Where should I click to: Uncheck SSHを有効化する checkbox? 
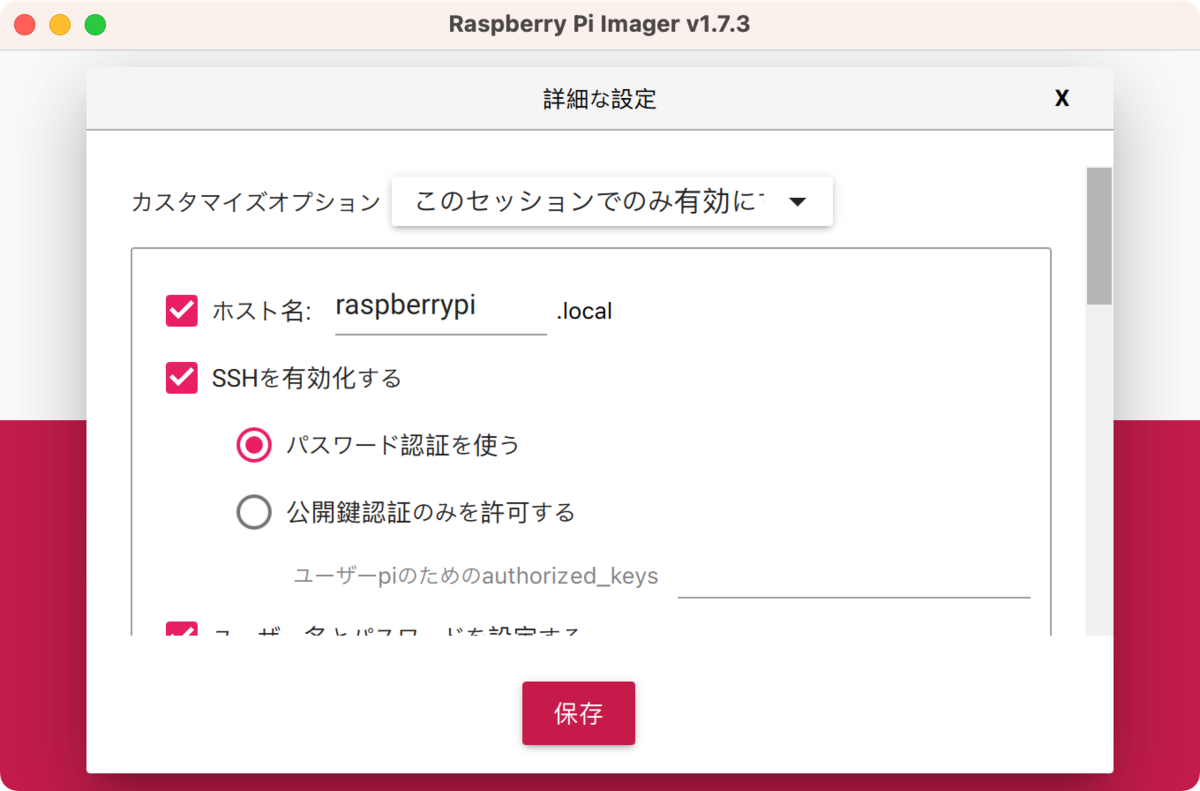click(182, 378)
